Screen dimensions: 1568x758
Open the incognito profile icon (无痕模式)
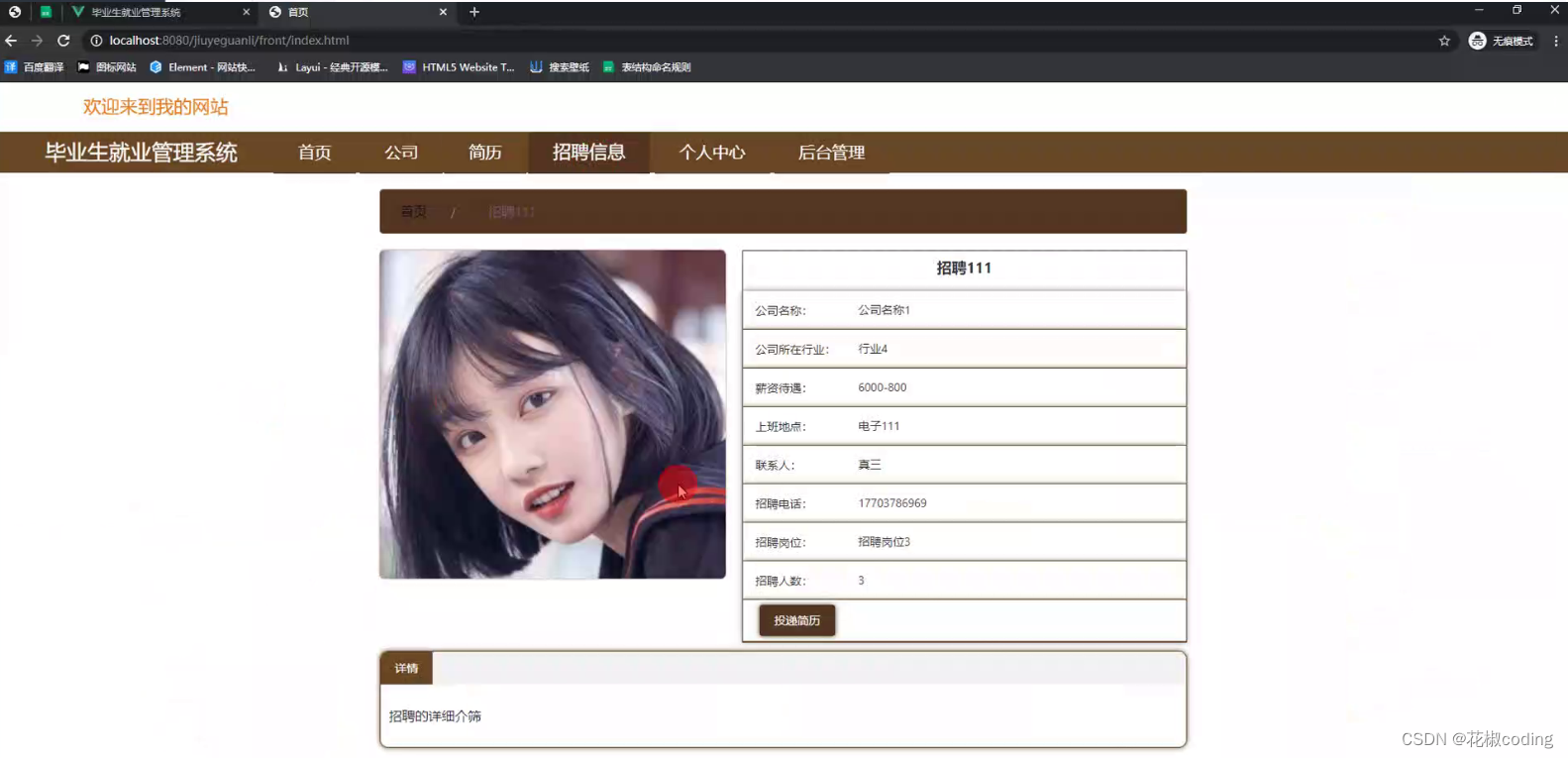point(1501,41)
